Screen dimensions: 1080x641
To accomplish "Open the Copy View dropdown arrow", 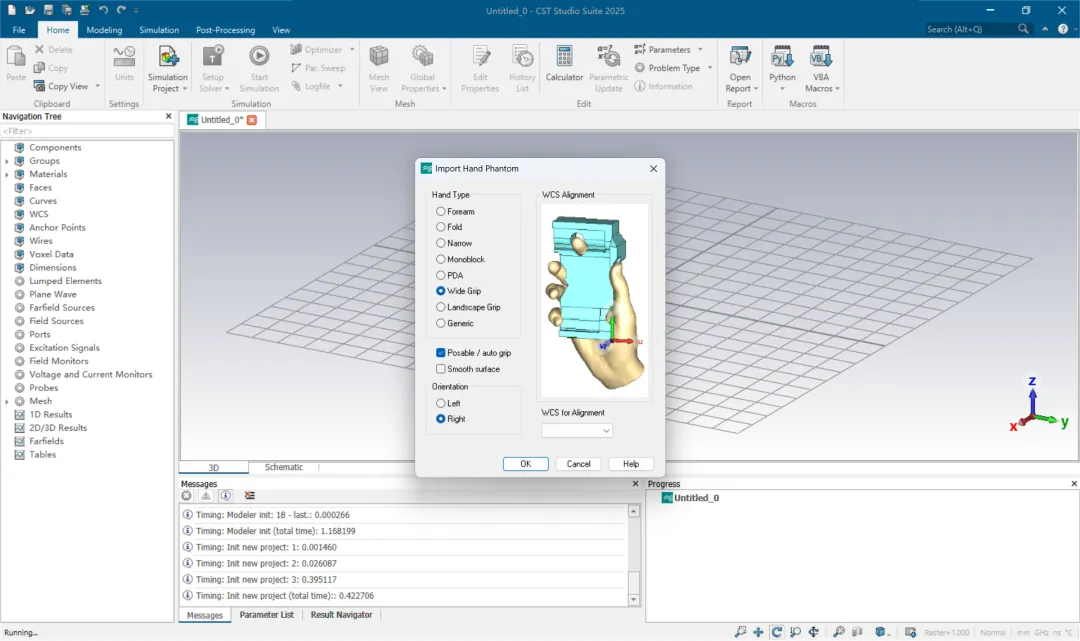I will (97, 86).
